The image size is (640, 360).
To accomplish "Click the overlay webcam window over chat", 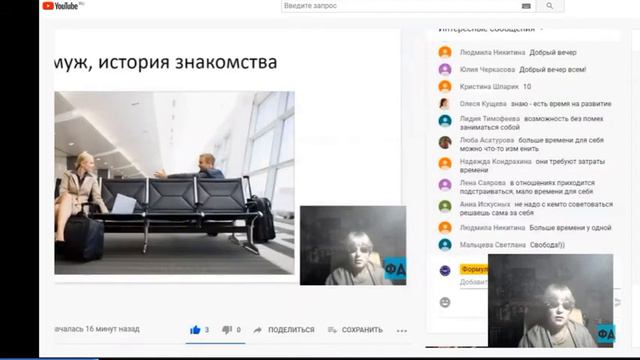I will tap(550, 300).
